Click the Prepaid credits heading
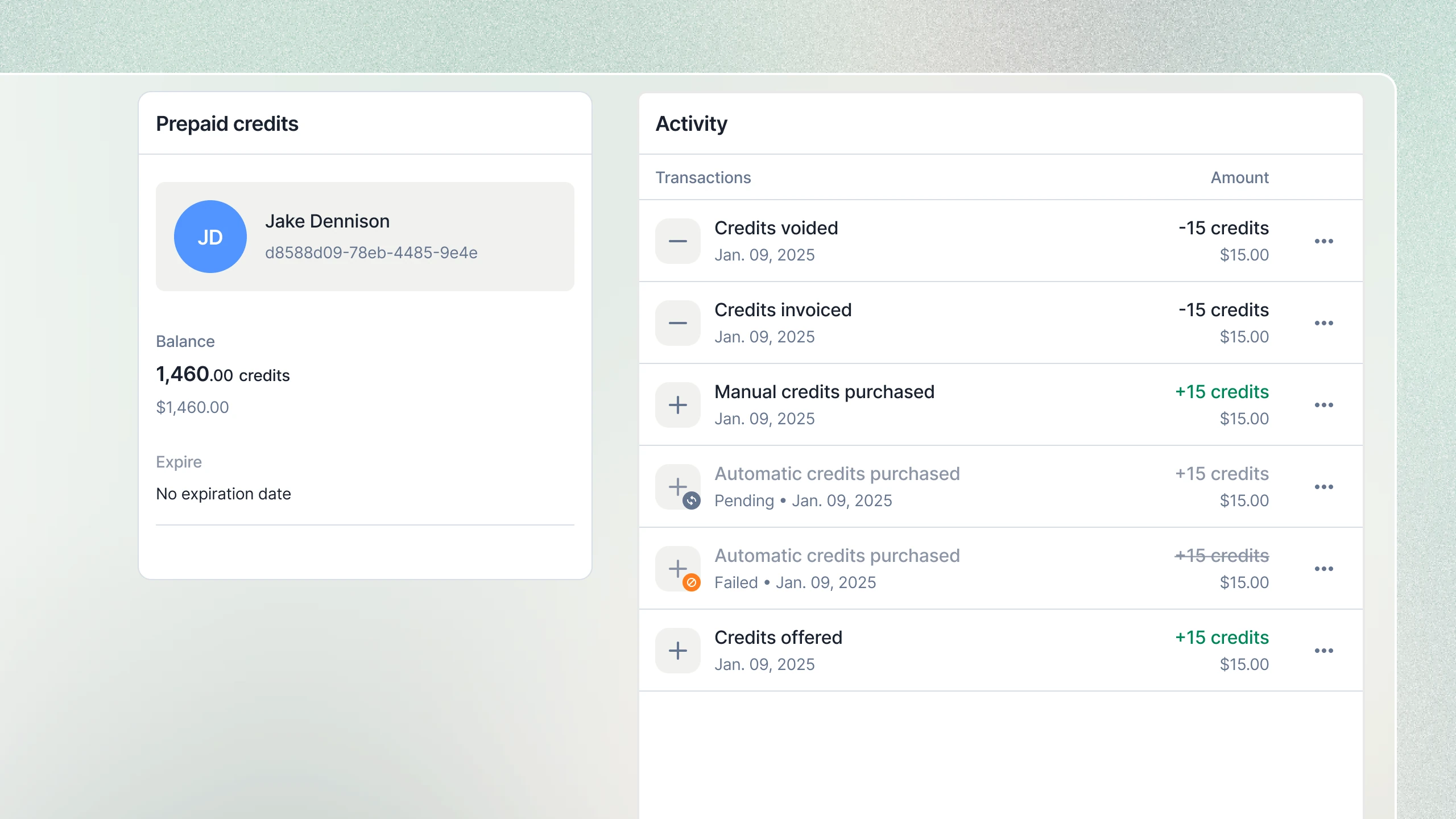 point(227,123)
